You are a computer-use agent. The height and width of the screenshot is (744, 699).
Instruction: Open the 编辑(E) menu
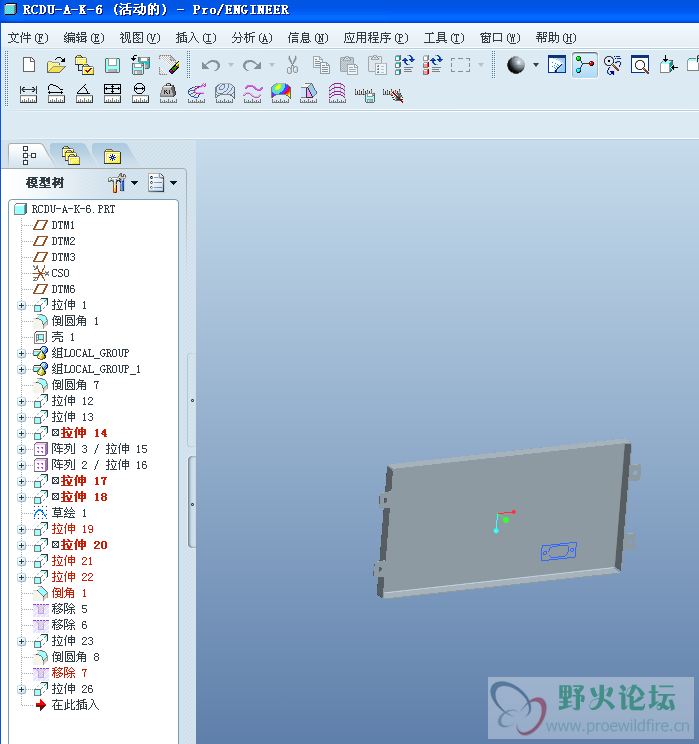coord(84,37)
